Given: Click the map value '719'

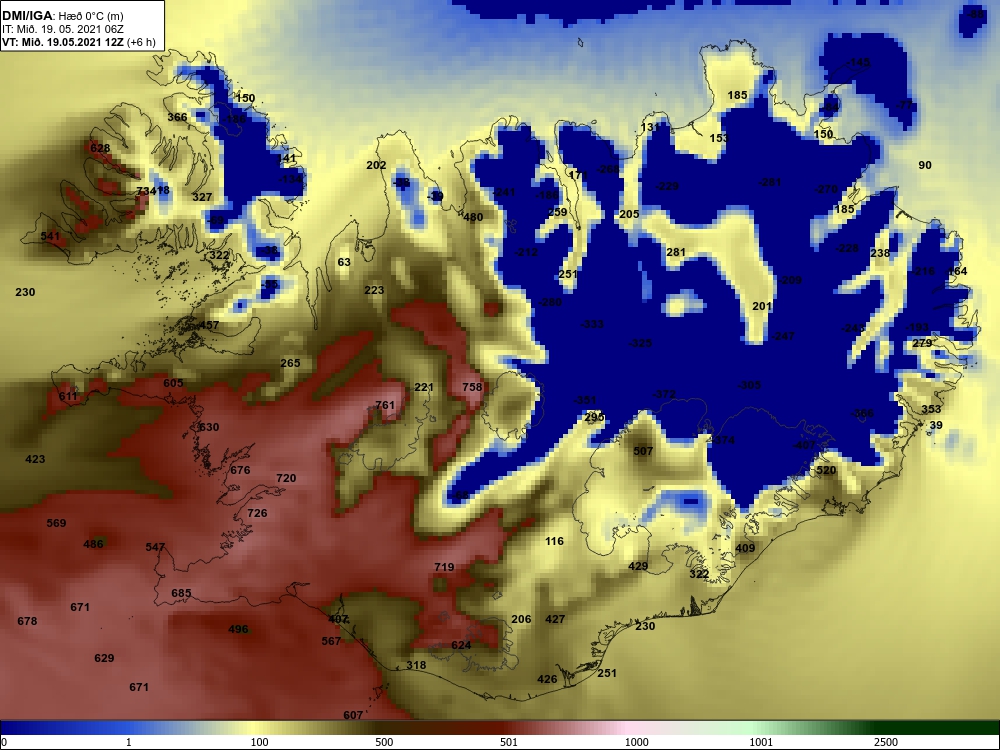Looking at the screenshot, I should 444,567.
